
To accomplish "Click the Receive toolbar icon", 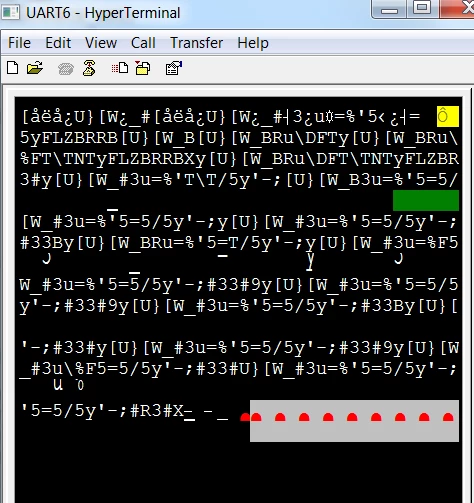I will coord(143,68).
